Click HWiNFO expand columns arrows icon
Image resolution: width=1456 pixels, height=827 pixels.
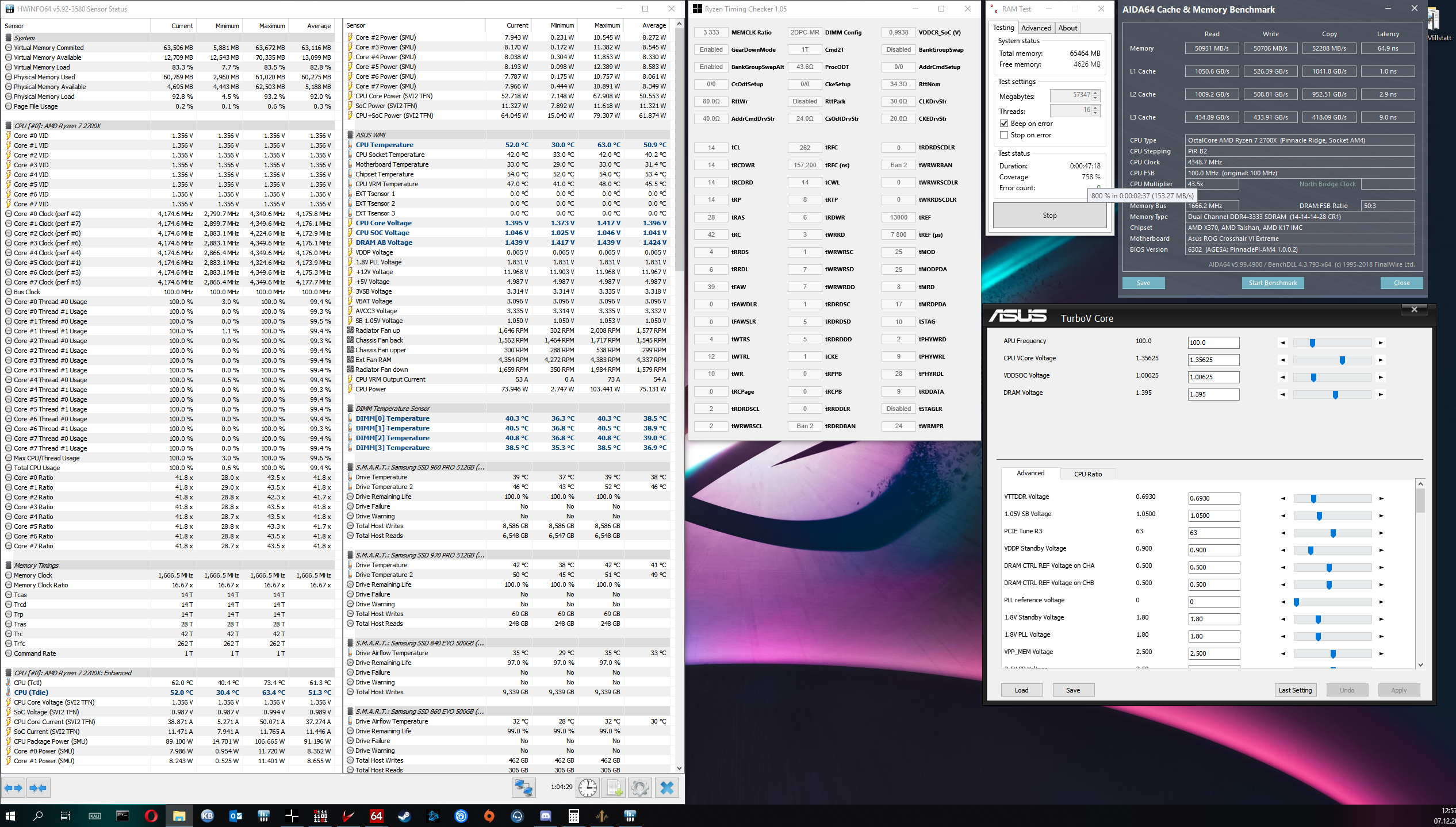[x=14, y=788]
